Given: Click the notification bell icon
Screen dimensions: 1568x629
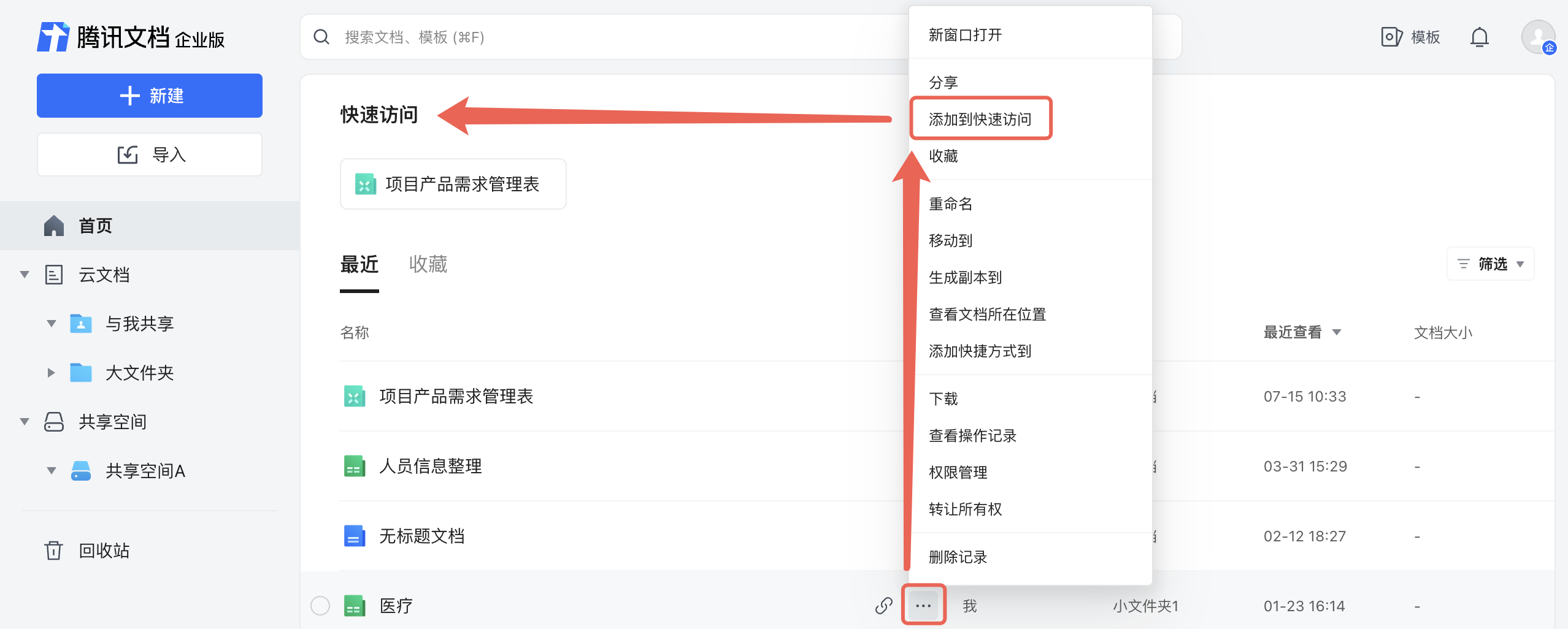Looking at the screenshot, I should [x=1479, y=37].
